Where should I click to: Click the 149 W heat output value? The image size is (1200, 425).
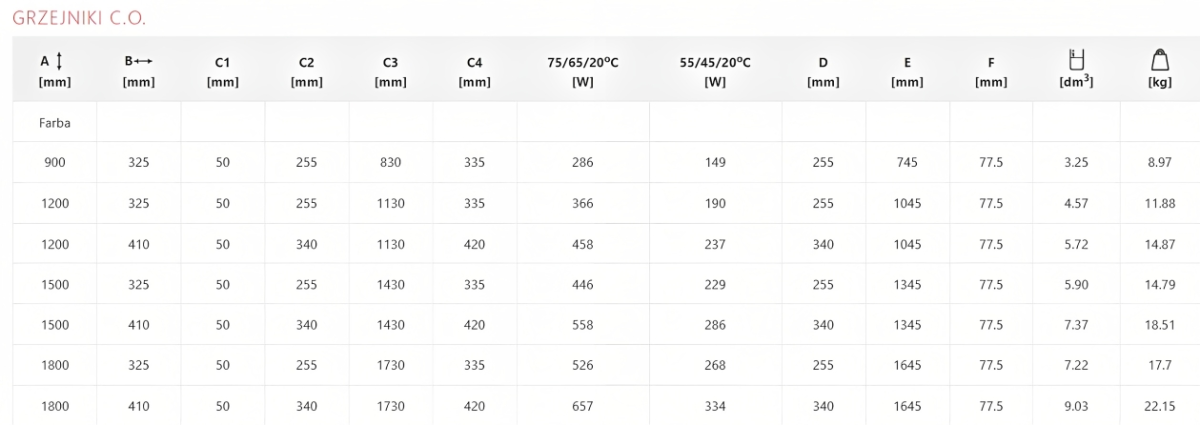[715, 162]
